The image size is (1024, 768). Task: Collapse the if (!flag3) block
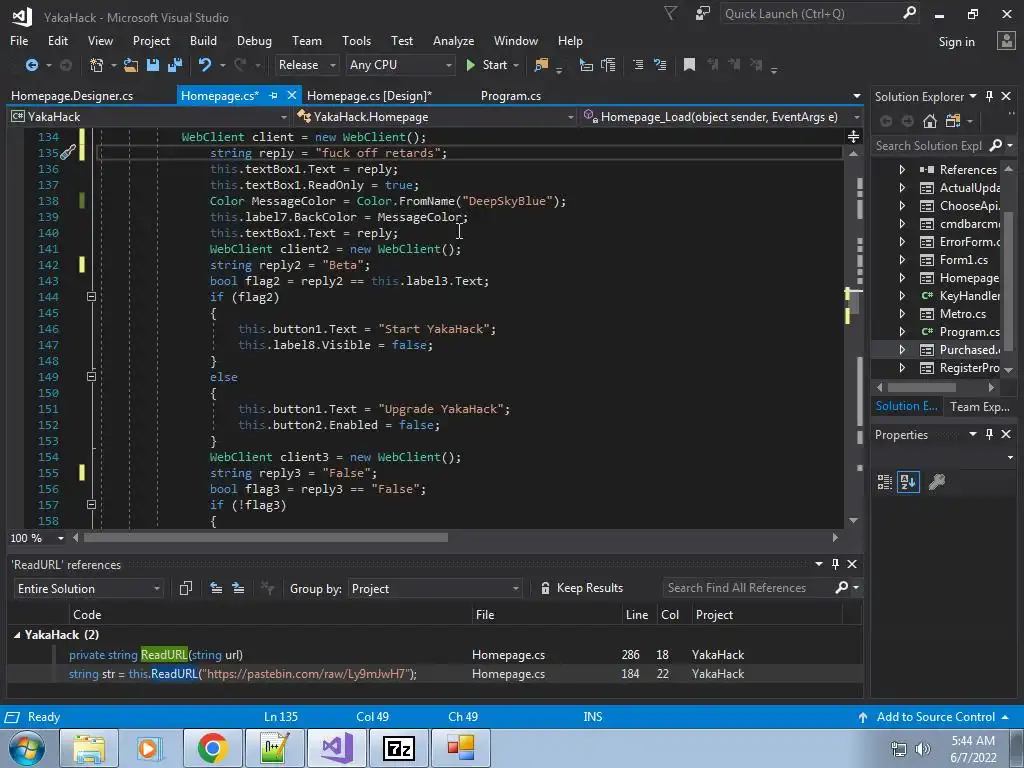tap(91, 505)
